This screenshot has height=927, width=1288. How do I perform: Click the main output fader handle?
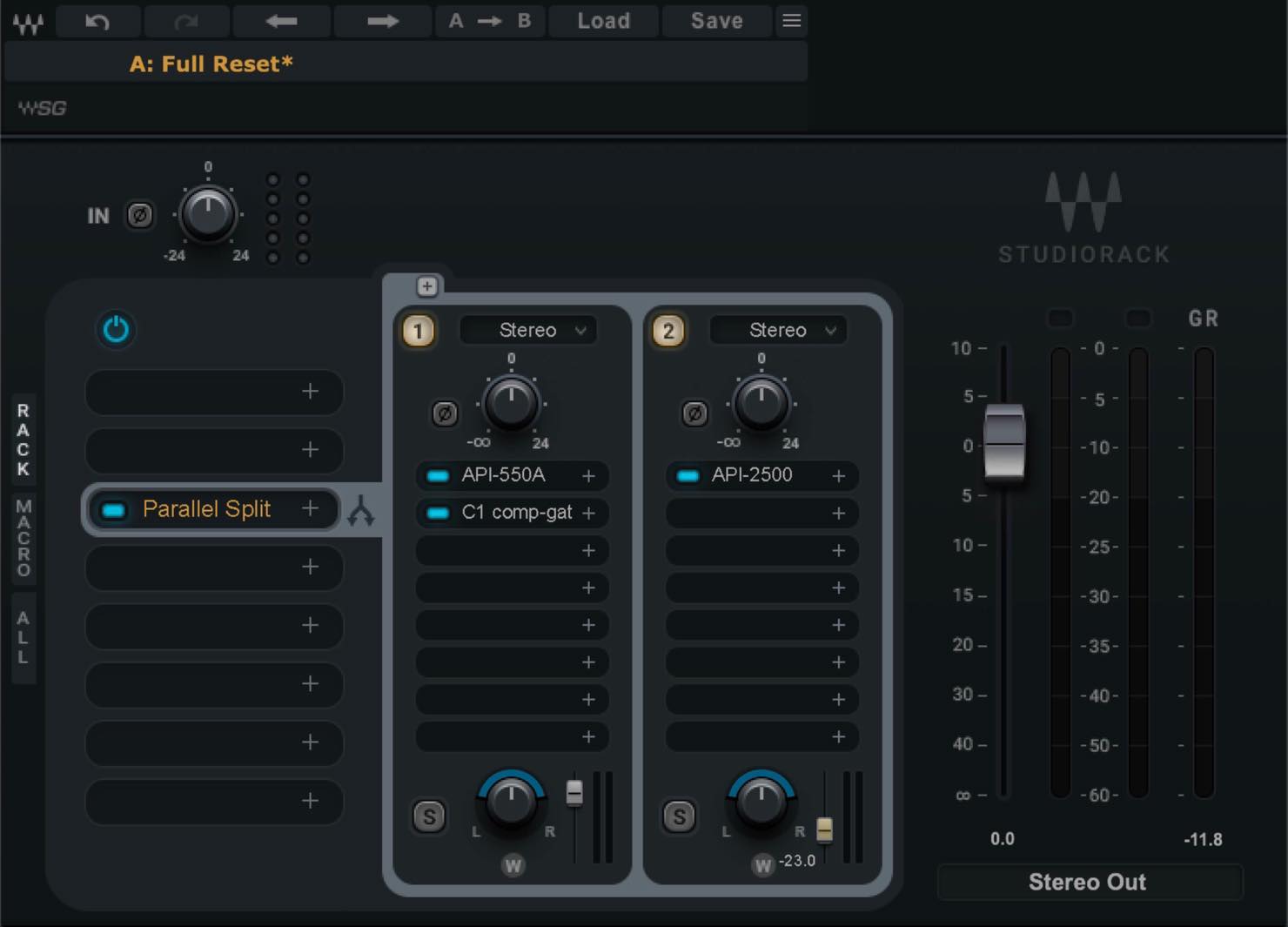click(1004, 442)
